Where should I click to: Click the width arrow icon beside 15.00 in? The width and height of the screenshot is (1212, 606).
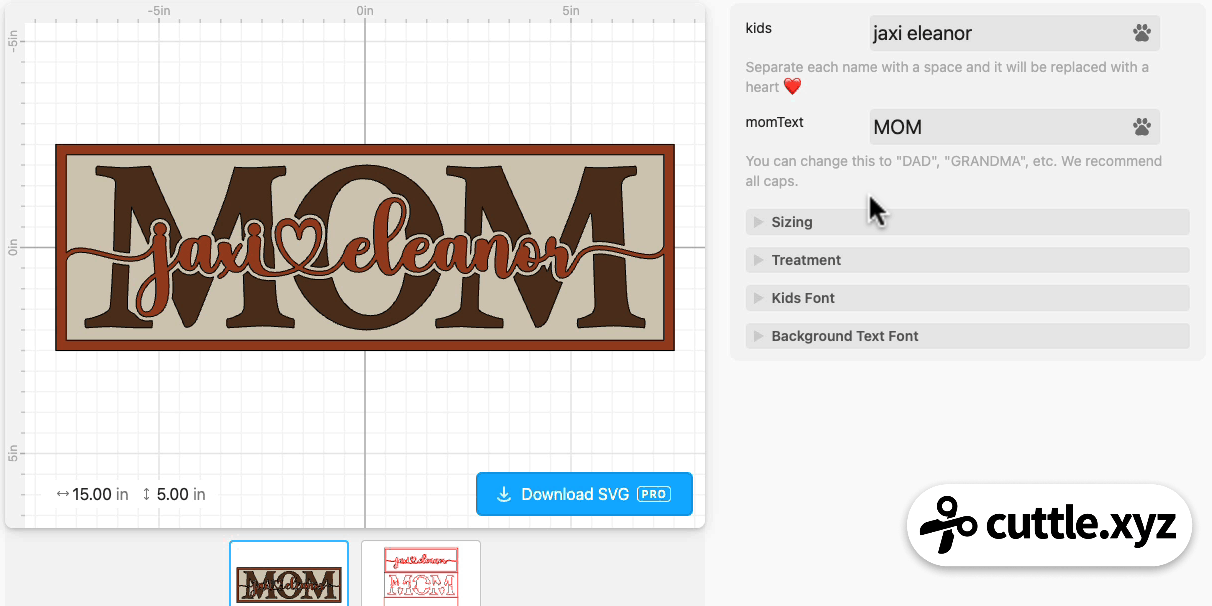coord(63,494)
